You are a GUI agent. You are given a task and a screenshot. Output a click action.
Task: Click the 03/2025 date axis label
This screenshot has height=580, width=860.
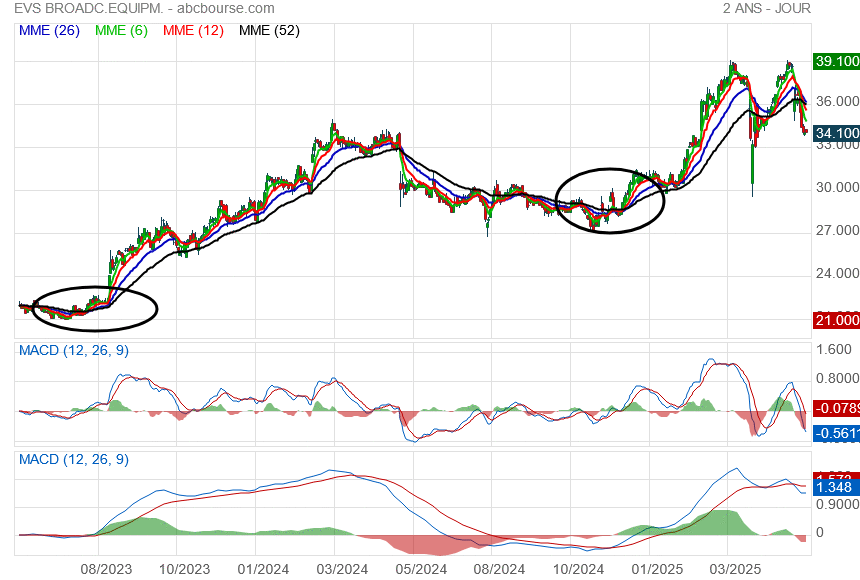[x=735, y=569]
